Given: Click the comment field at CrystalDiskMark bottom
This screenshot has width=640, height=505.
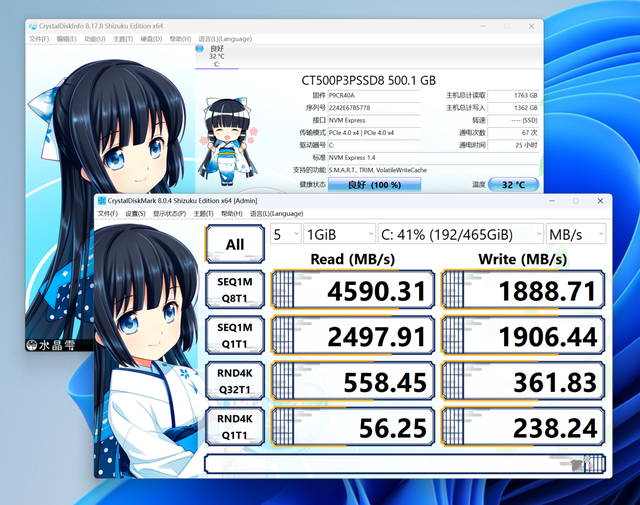Looking at the screenshot, I should coord(404,464).
